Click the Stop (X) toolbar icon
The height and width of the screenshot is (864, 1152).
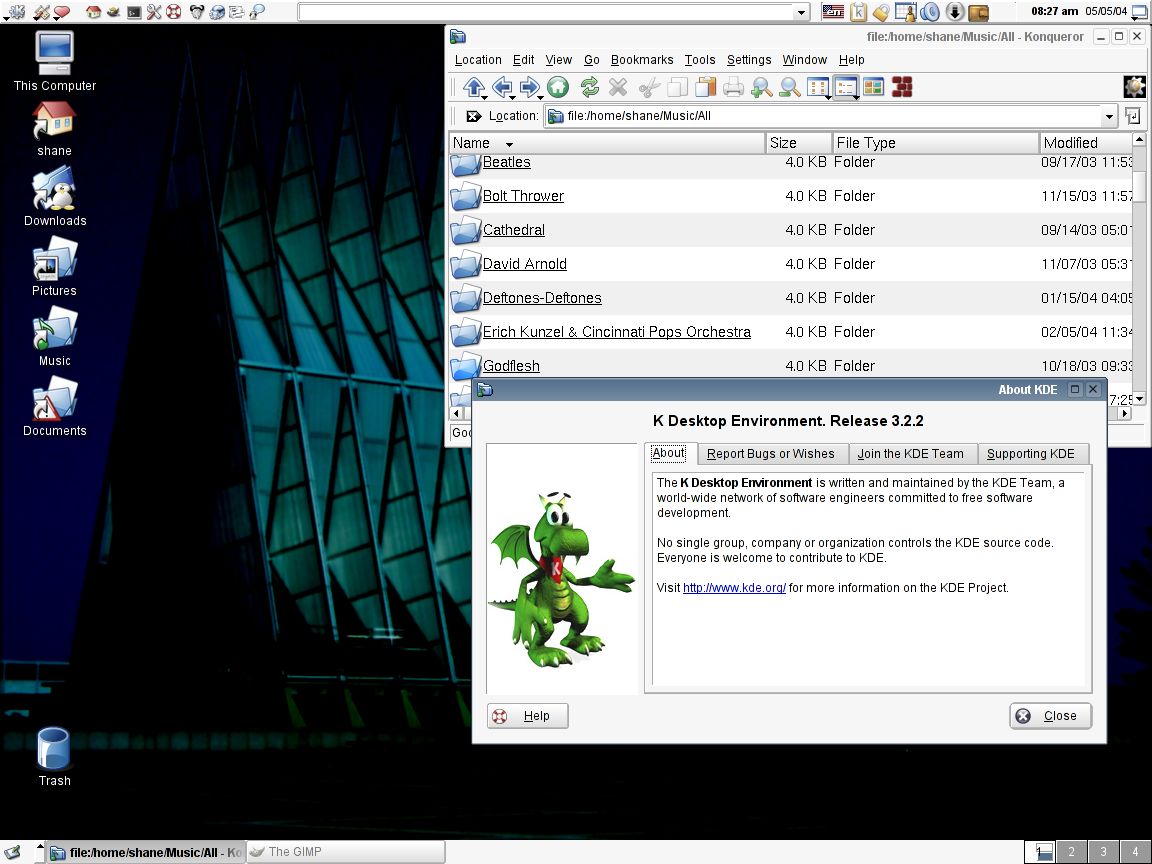[x=618, y=87]
